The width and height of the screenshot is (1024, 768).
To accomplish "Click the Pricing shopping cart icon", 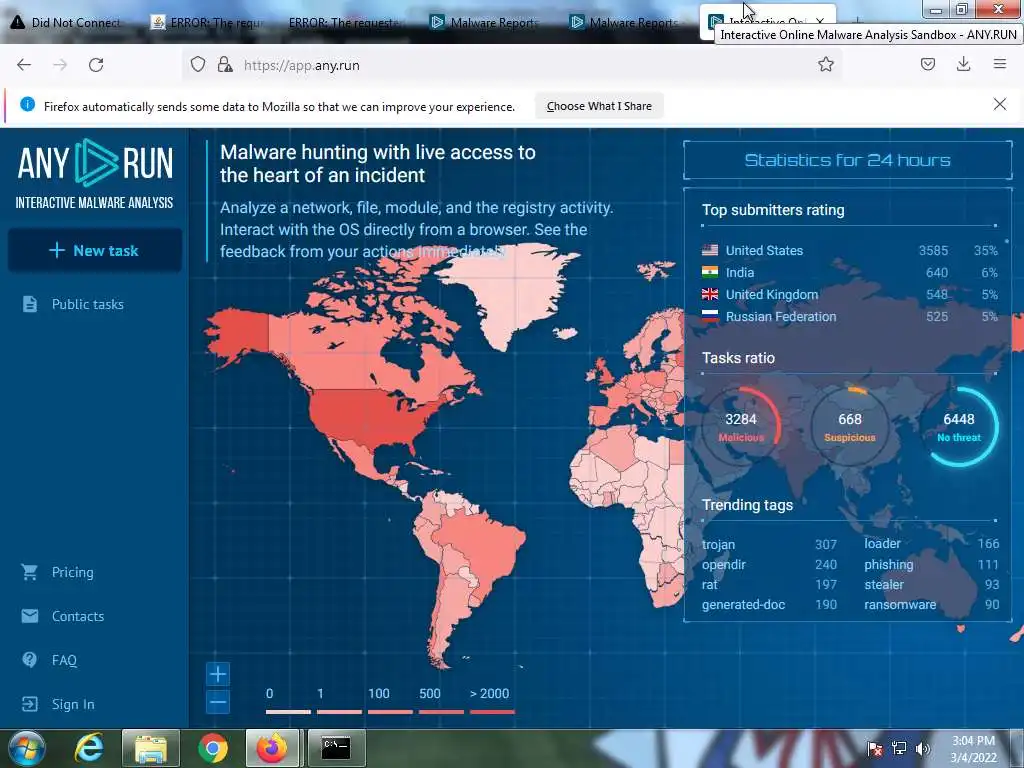I will 29,572.
